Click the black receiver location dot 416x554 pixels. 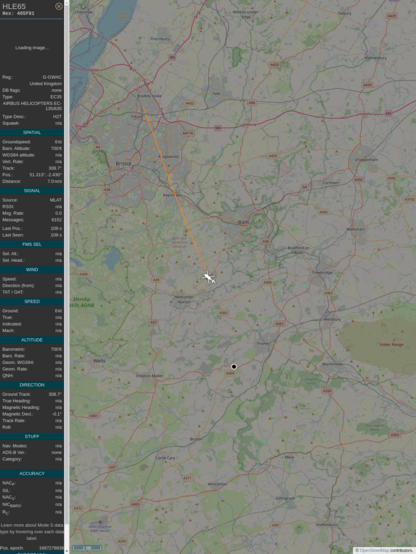pos(234,367)
